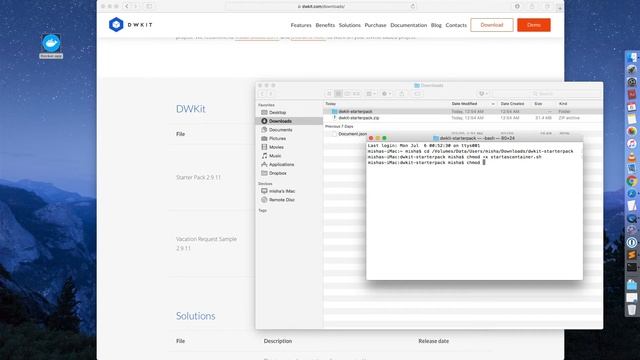Open Blog in the DWKit navigation
Screen dimensions: 640x360
436,25
